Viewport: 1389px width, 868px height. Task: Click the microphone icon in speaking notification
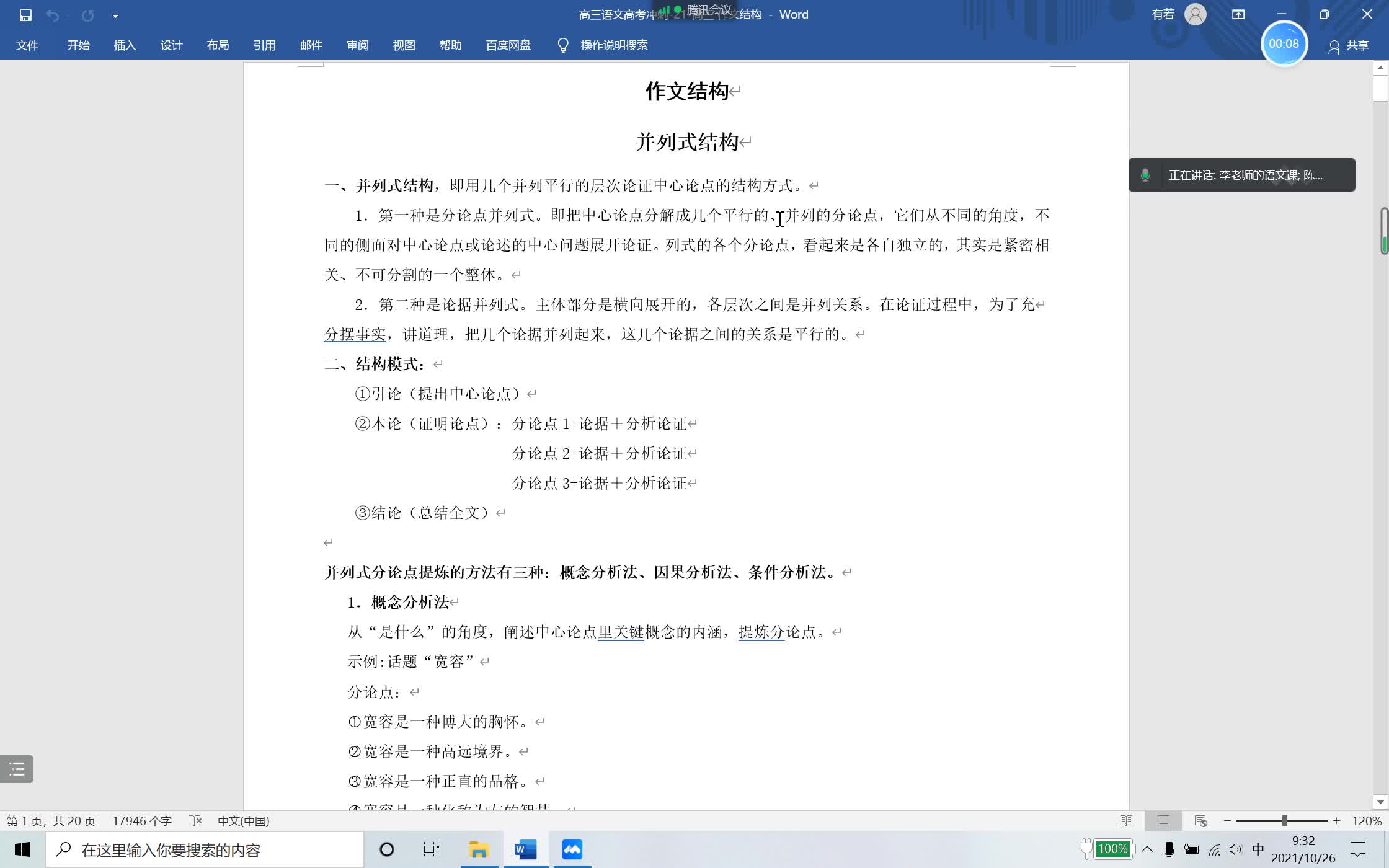coord(1145,175)
